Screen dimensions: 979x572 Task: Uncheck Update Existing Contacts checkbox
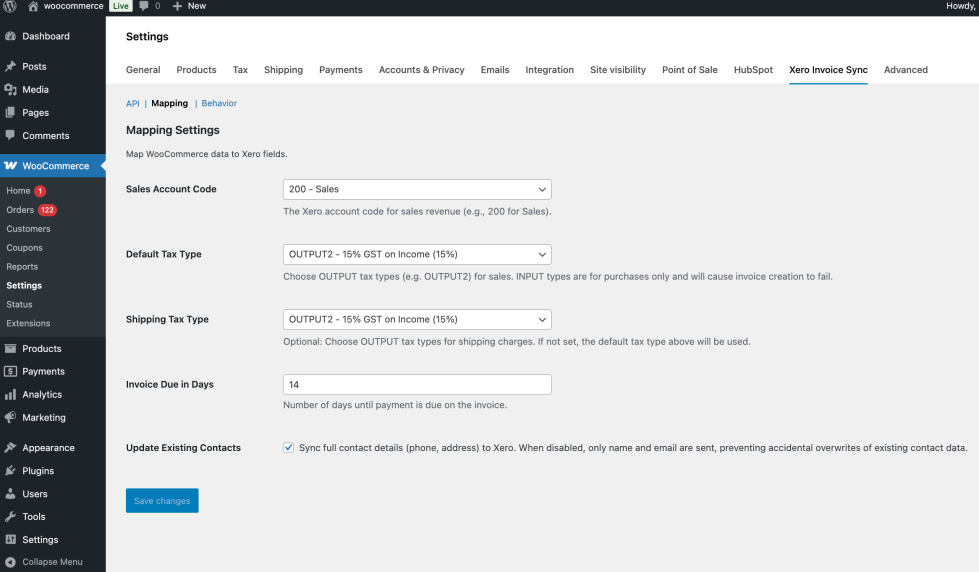coord(288,447)
